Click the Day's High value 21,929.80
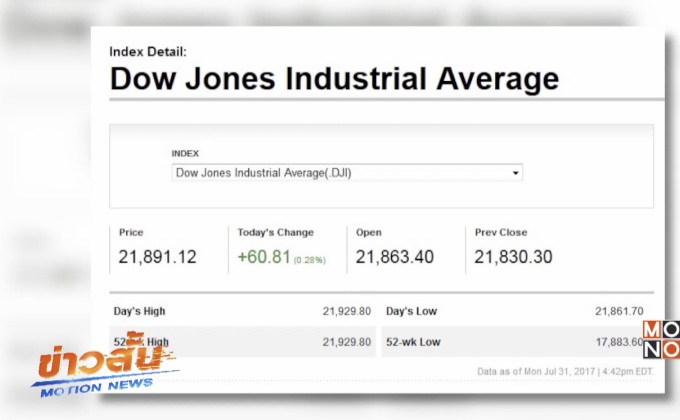 (x=347, y=311)
